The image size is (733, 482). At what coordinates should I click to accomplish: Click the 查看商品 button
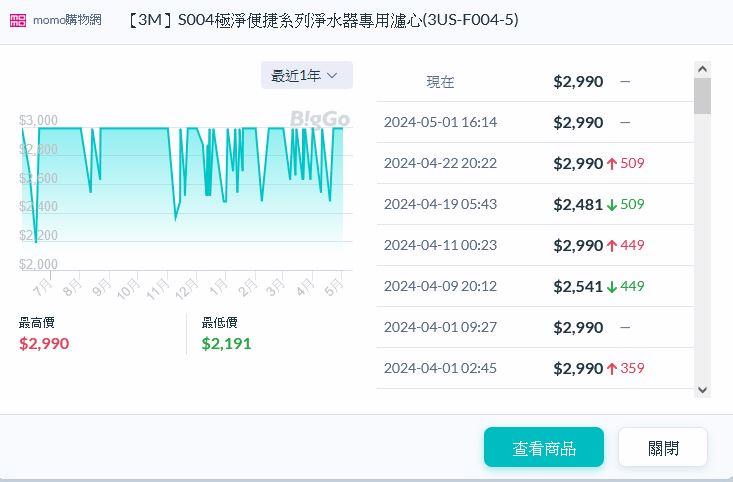point(543,448)
